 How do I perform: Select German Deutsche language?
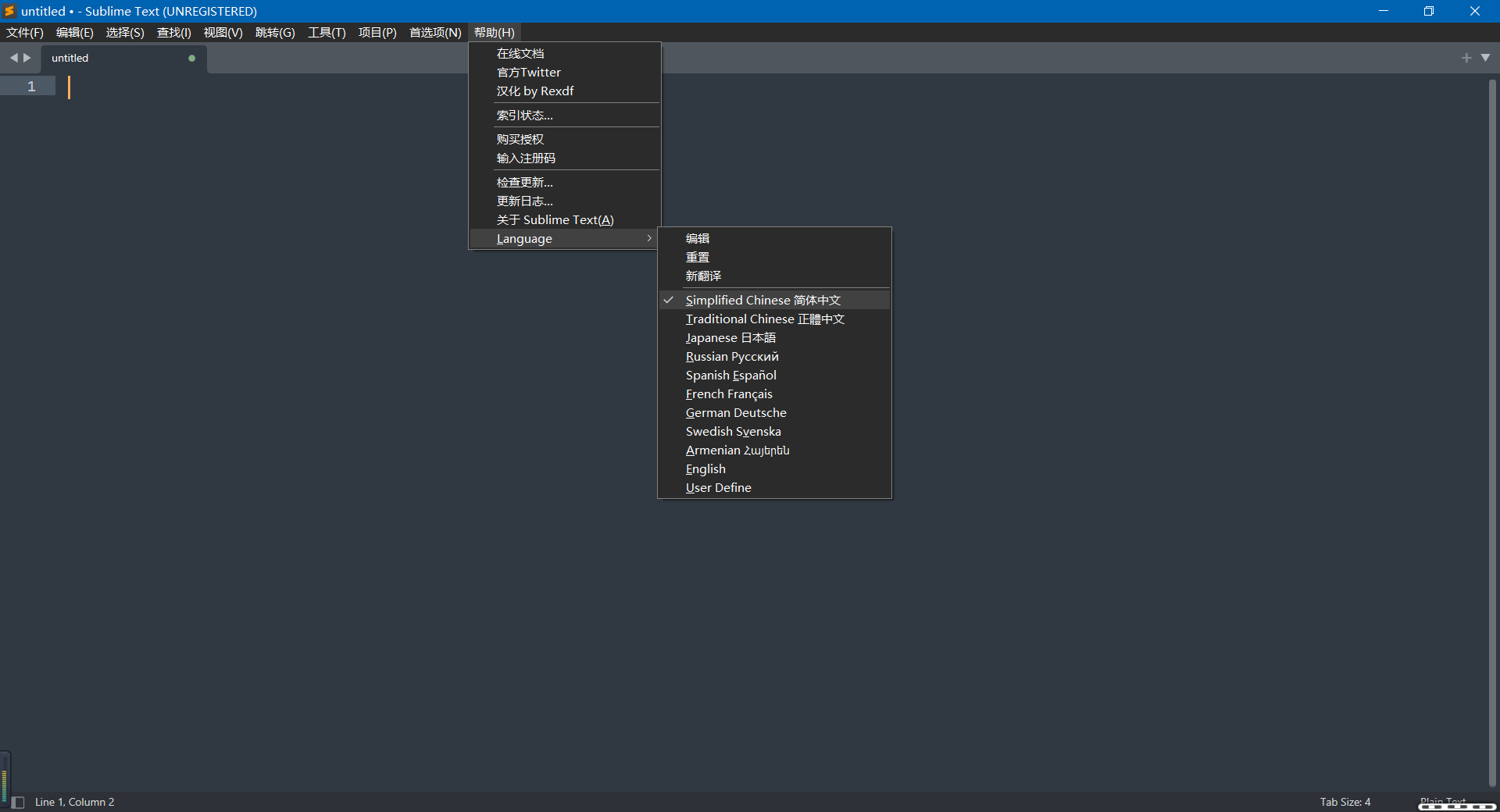tap(774, 413)
